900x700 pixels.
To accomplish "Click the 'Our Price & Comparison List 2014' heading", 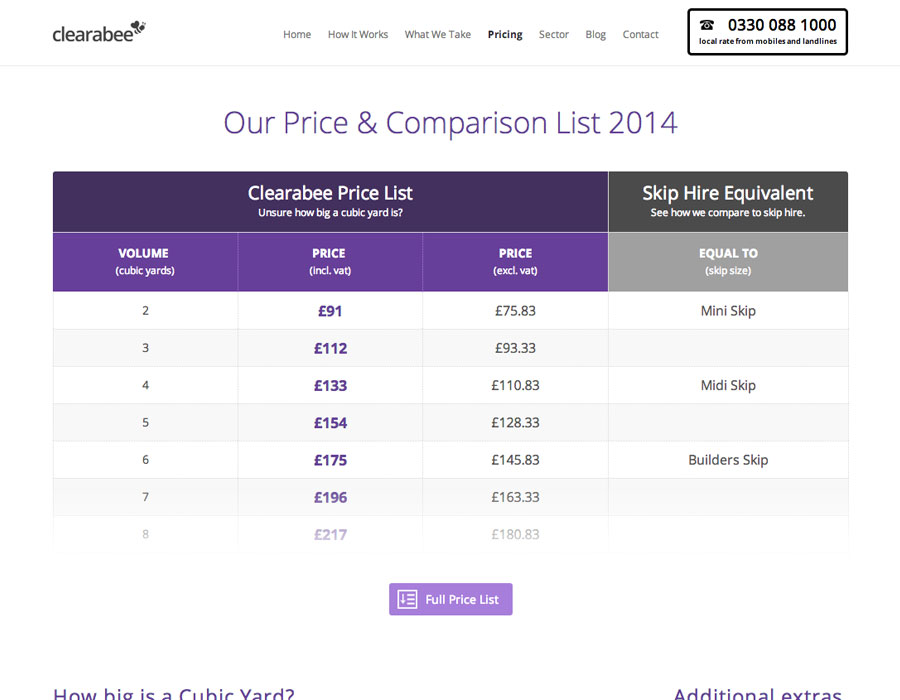I will [450, 123].
